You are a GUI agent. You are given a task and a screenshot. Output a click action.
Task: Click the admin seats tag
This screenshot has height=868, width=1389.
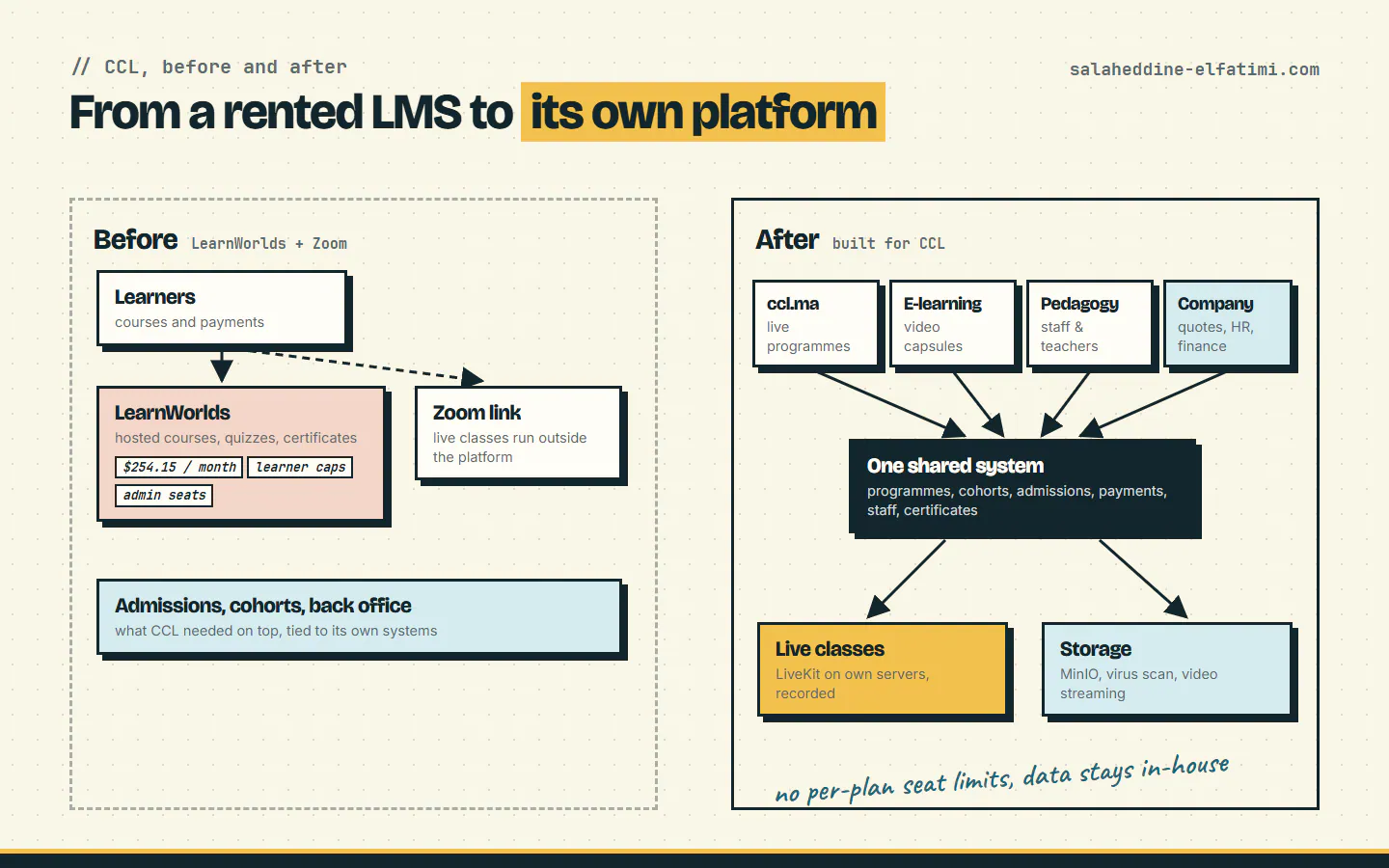coord(164,495)
